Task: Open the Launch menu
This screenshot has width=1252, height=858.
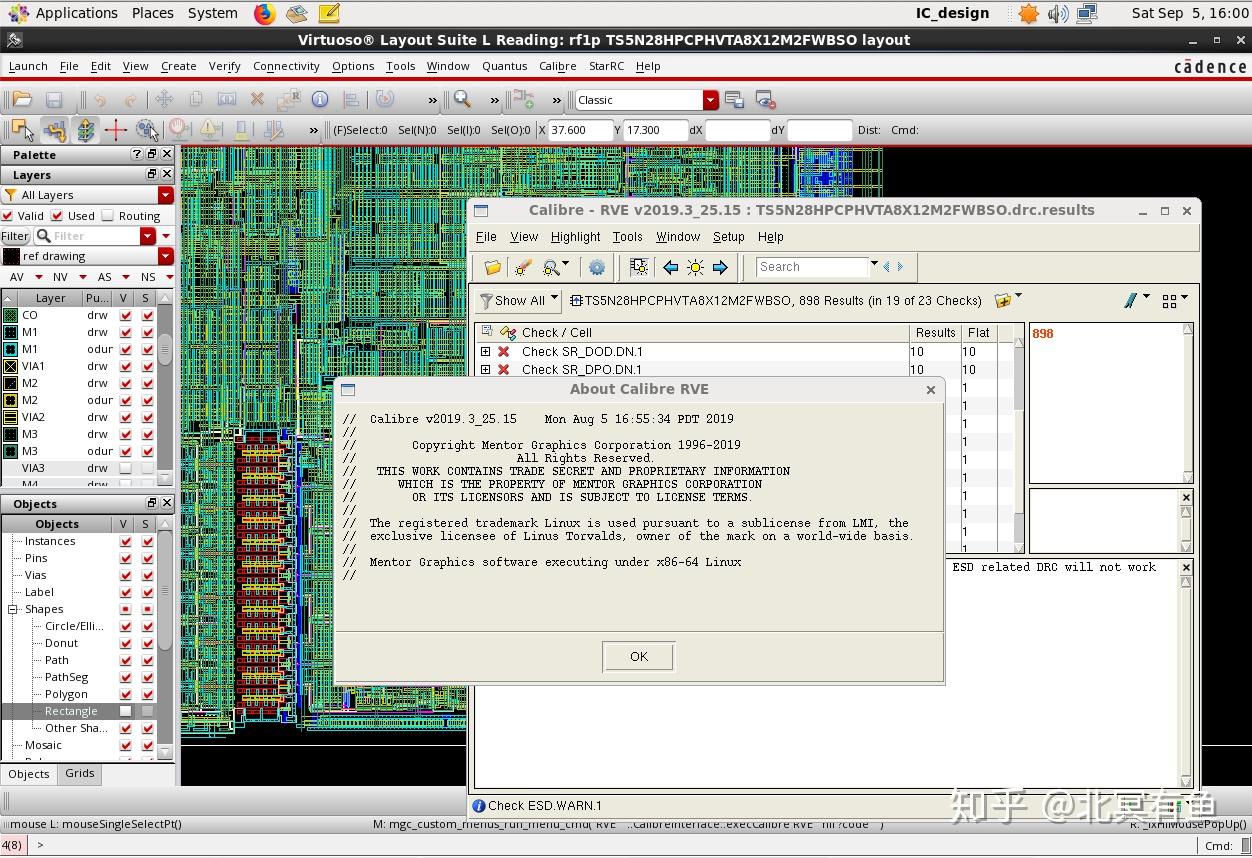Action: coord(28,66)
